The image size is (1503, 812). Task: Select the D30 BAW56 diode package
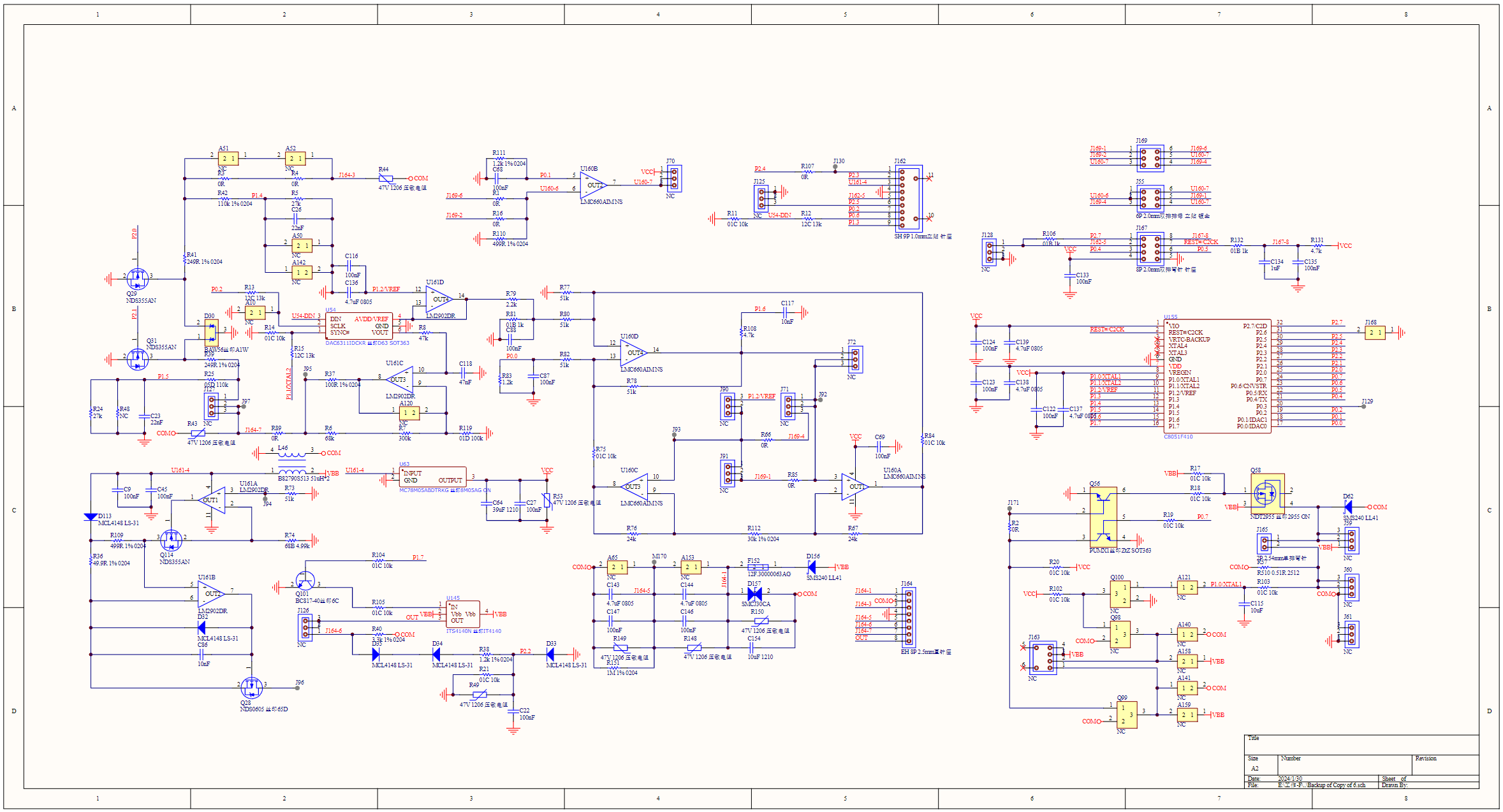click(211, 332)
